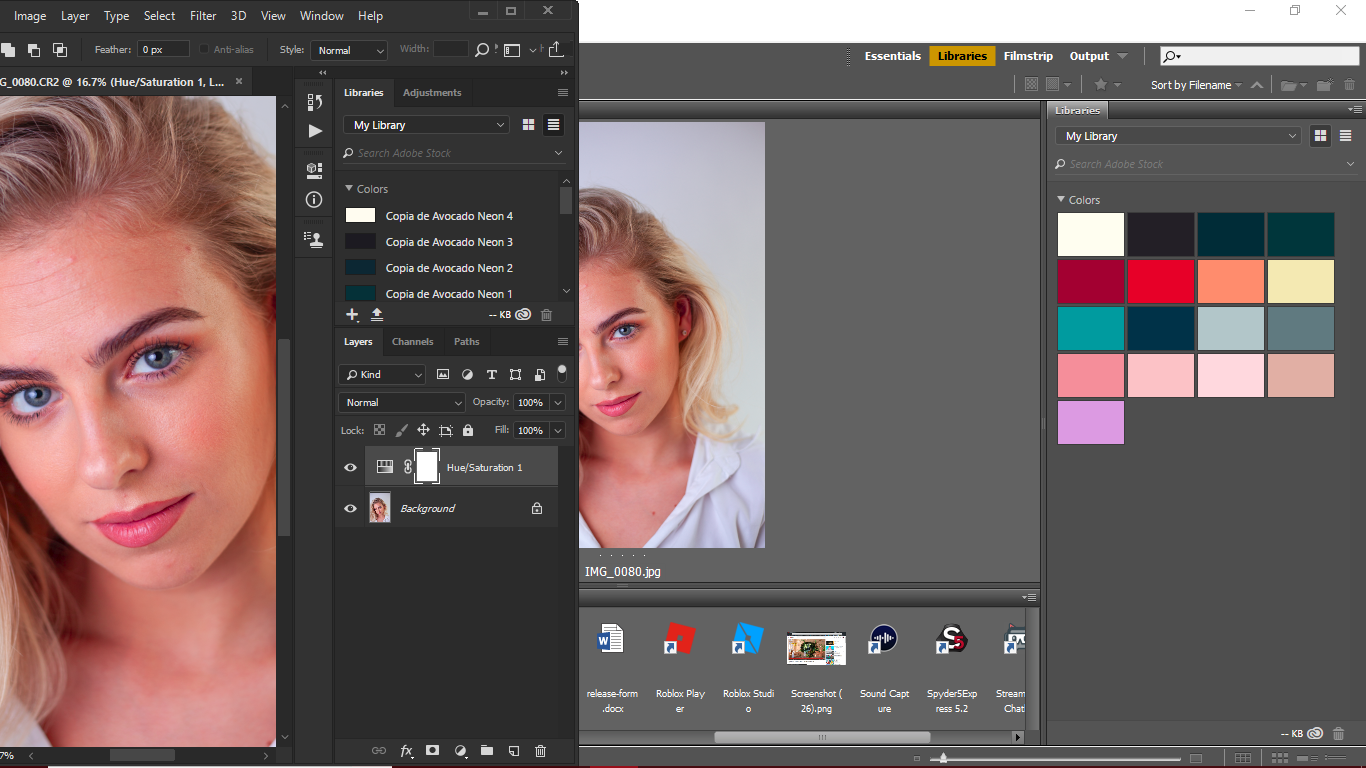Open the Style dropdown showing Normal
Screen dimensions: 1366x768
(x=348, y=50)
